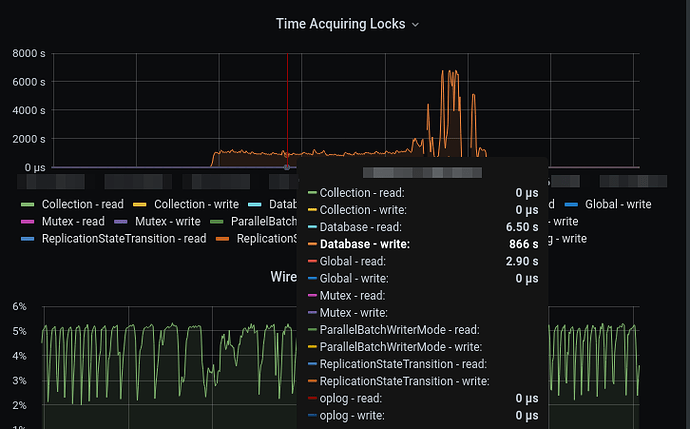
Task: Click the pink Mutex - read legend marker
Action: click(28, 221)
